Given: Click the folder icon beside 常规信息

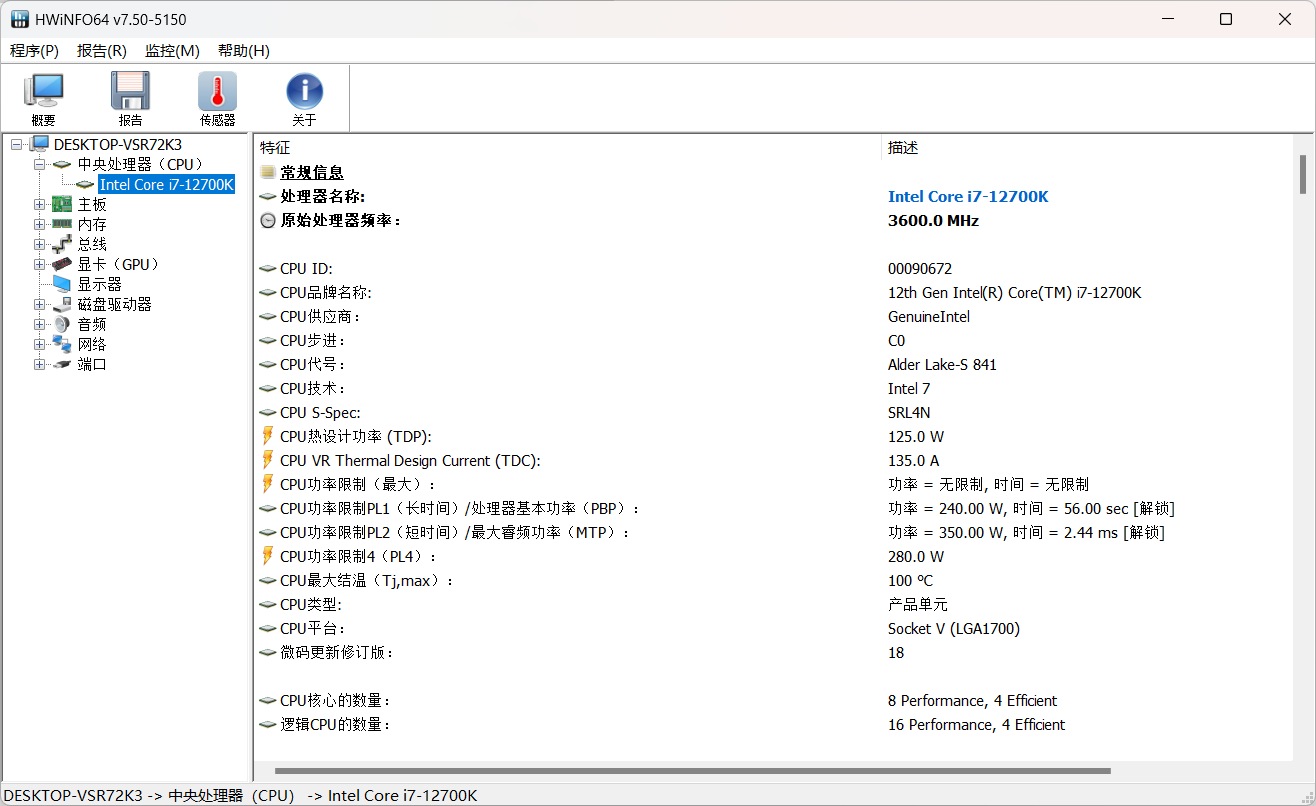Looking at the screenshot, I should 268,172.
